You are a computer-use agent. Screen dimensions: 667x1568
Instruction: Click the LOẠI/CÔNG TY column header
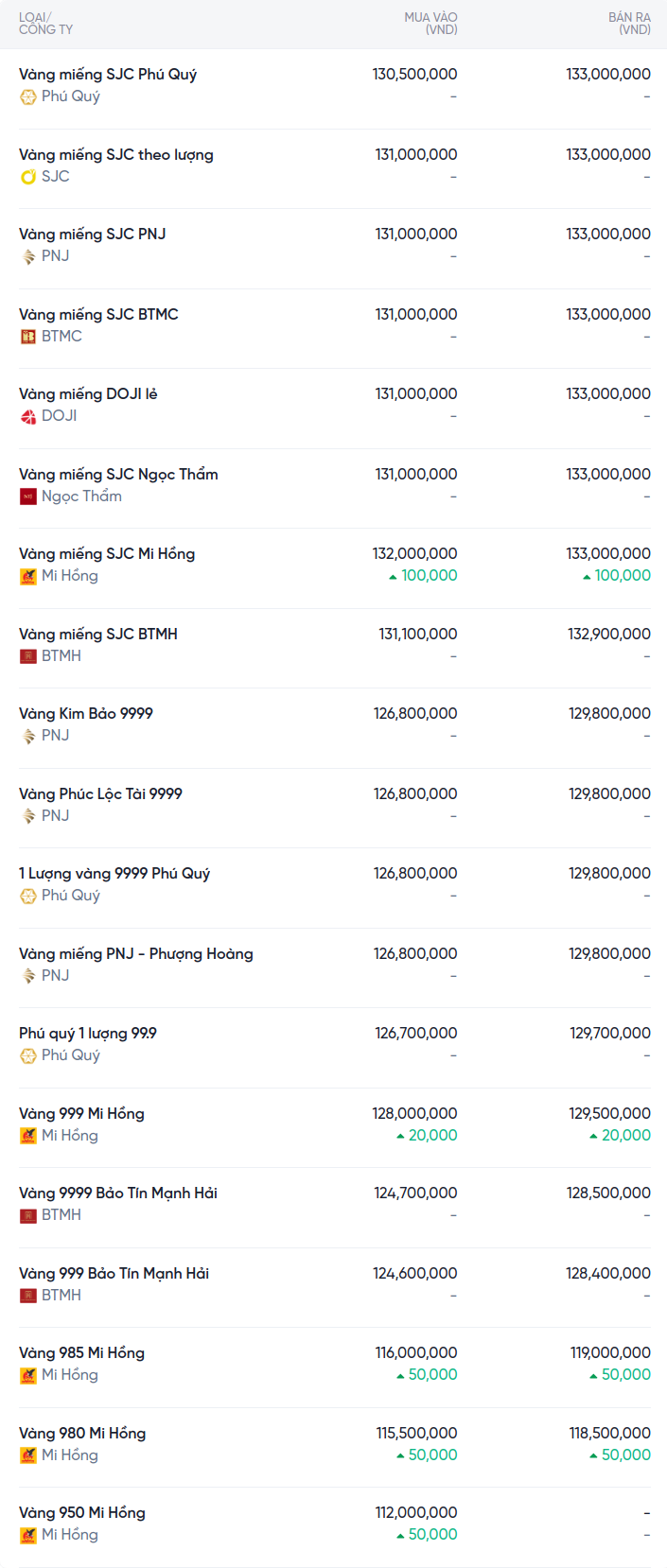[x=45, y=24]
